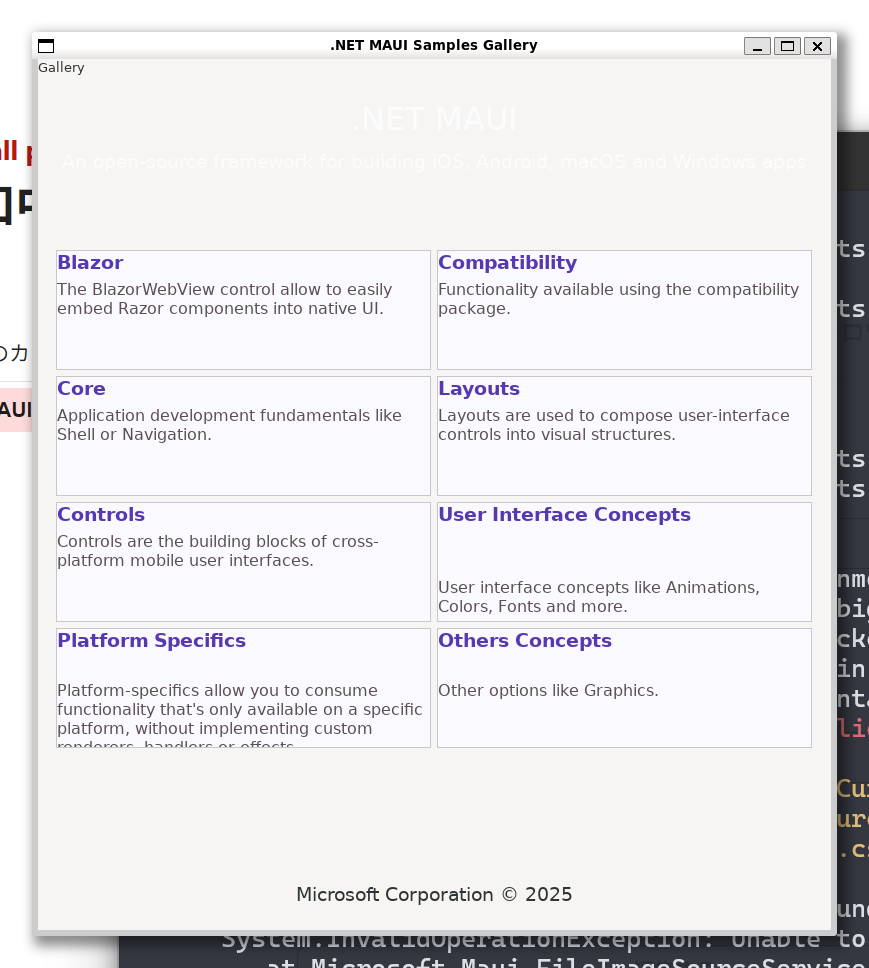Viewport: 869px width, 968px height.
Task: Minimize the Samples Gallery window
Action: (757, 46)
